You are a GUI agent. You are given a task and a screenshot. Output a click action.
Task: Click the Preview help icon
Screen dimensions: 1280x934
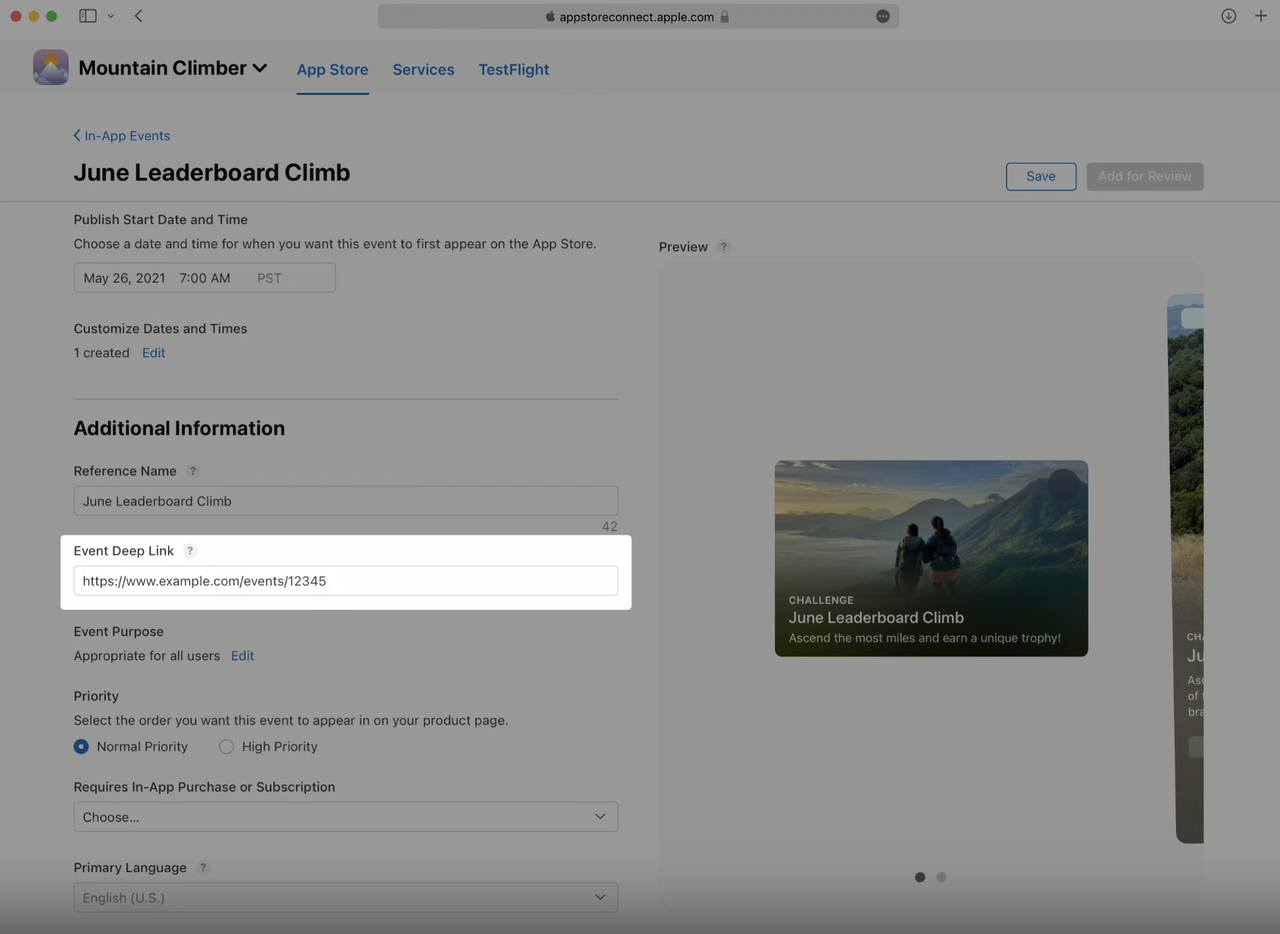click(x=723, y=246)
